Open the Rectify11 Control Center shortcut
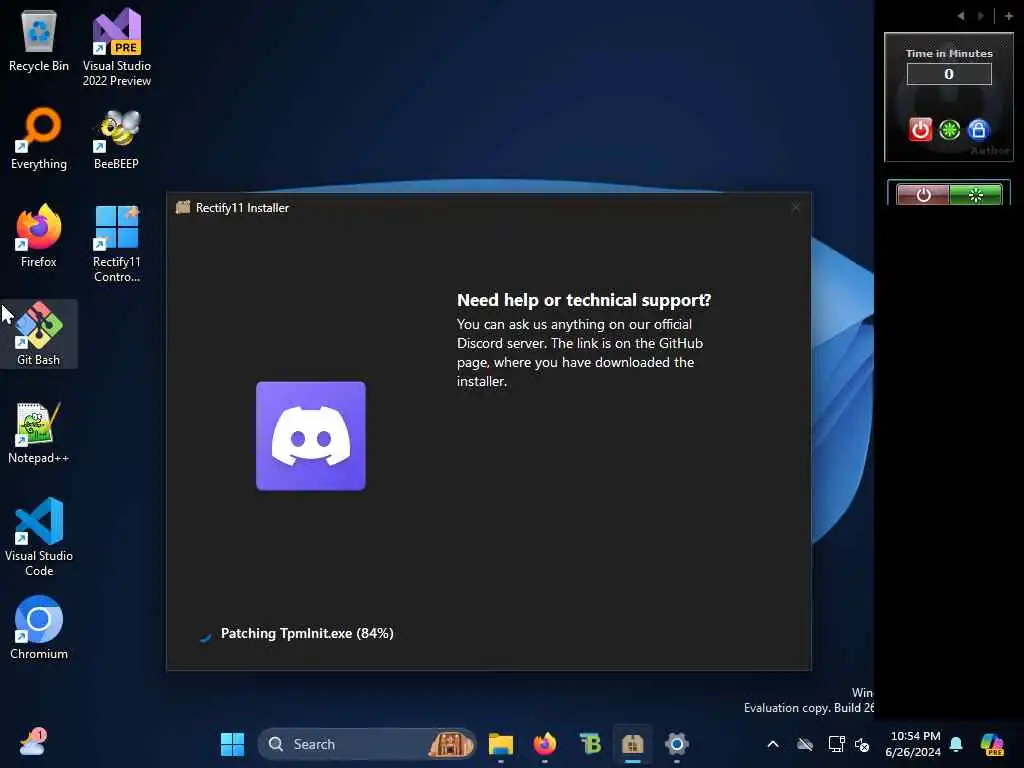 [117, 243]
